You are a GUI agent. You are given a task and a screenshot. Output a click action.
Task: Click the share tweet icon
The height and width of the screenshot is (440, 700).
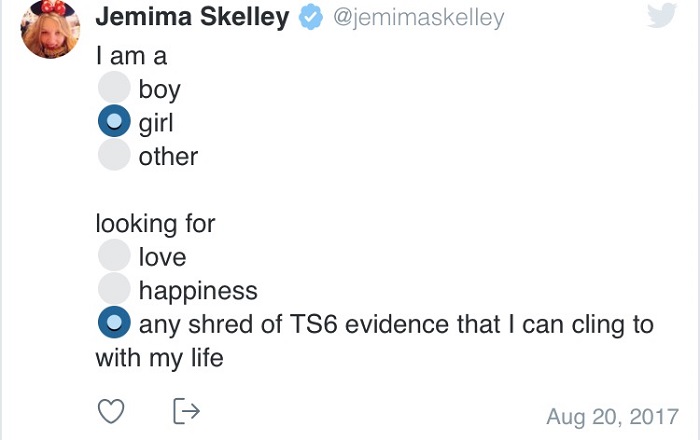tap(186, 410)
